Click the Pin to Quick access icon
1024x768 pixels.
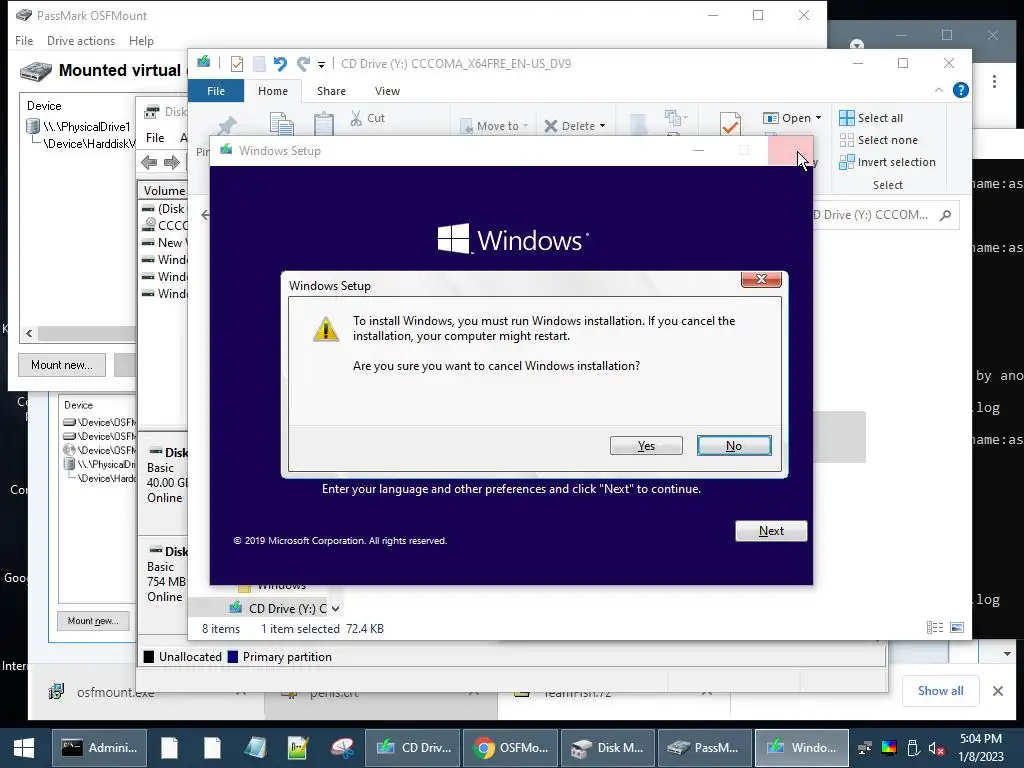[227, 125]
